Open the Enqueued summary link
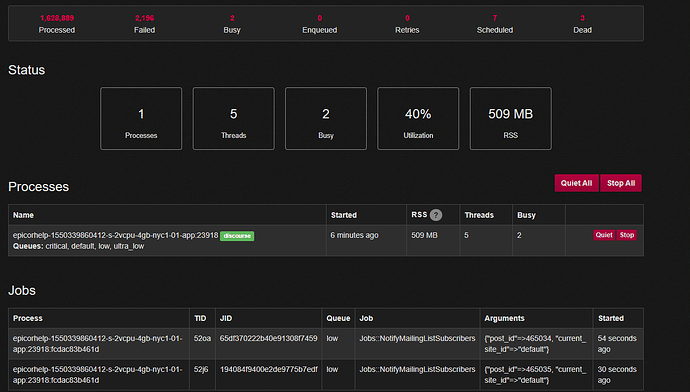Image resolution: width=690 pixels, height=392 pixels. (319, 24)
